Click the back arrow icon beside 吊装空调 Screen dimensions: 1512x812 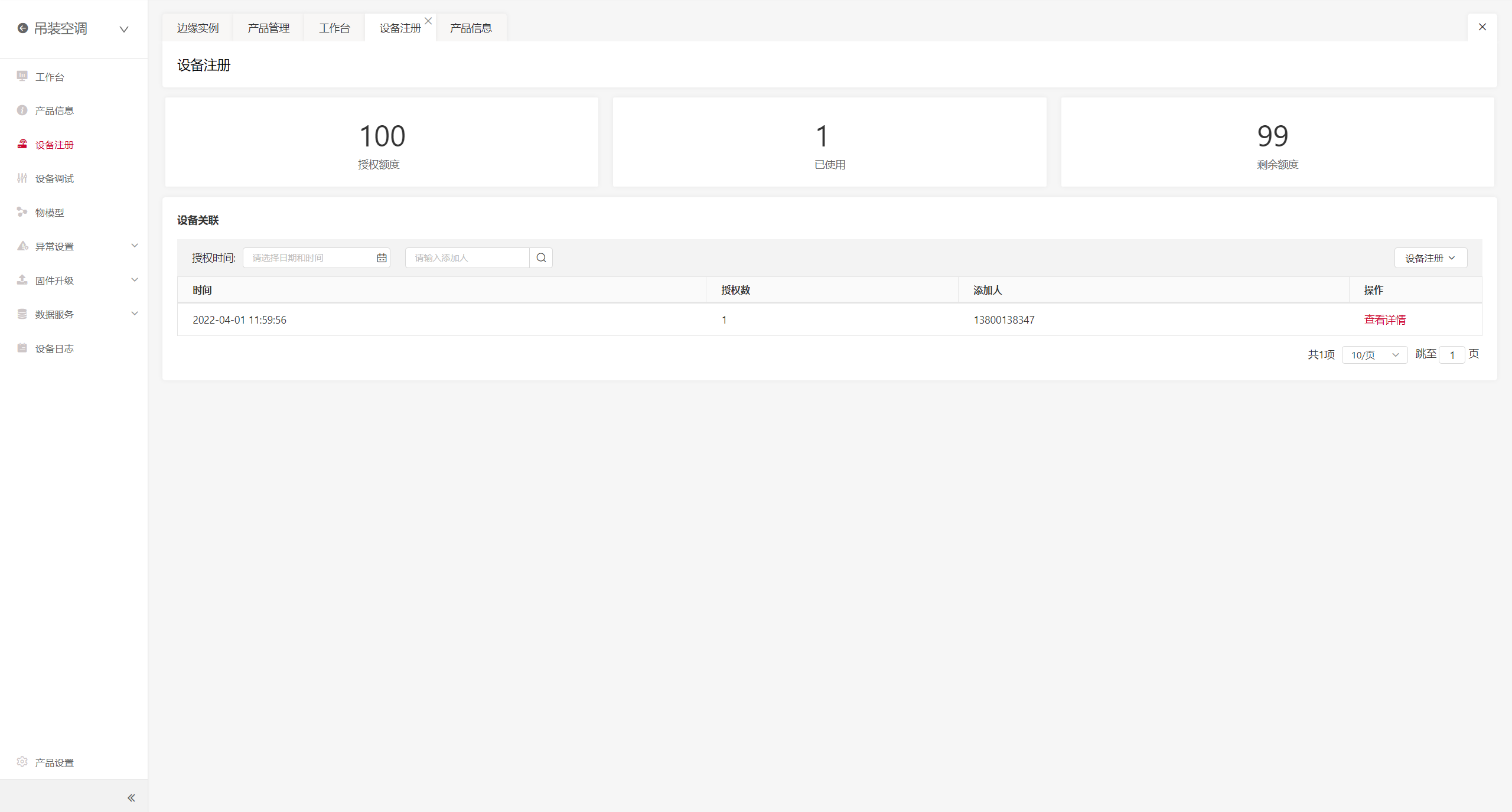click(22, 28)
